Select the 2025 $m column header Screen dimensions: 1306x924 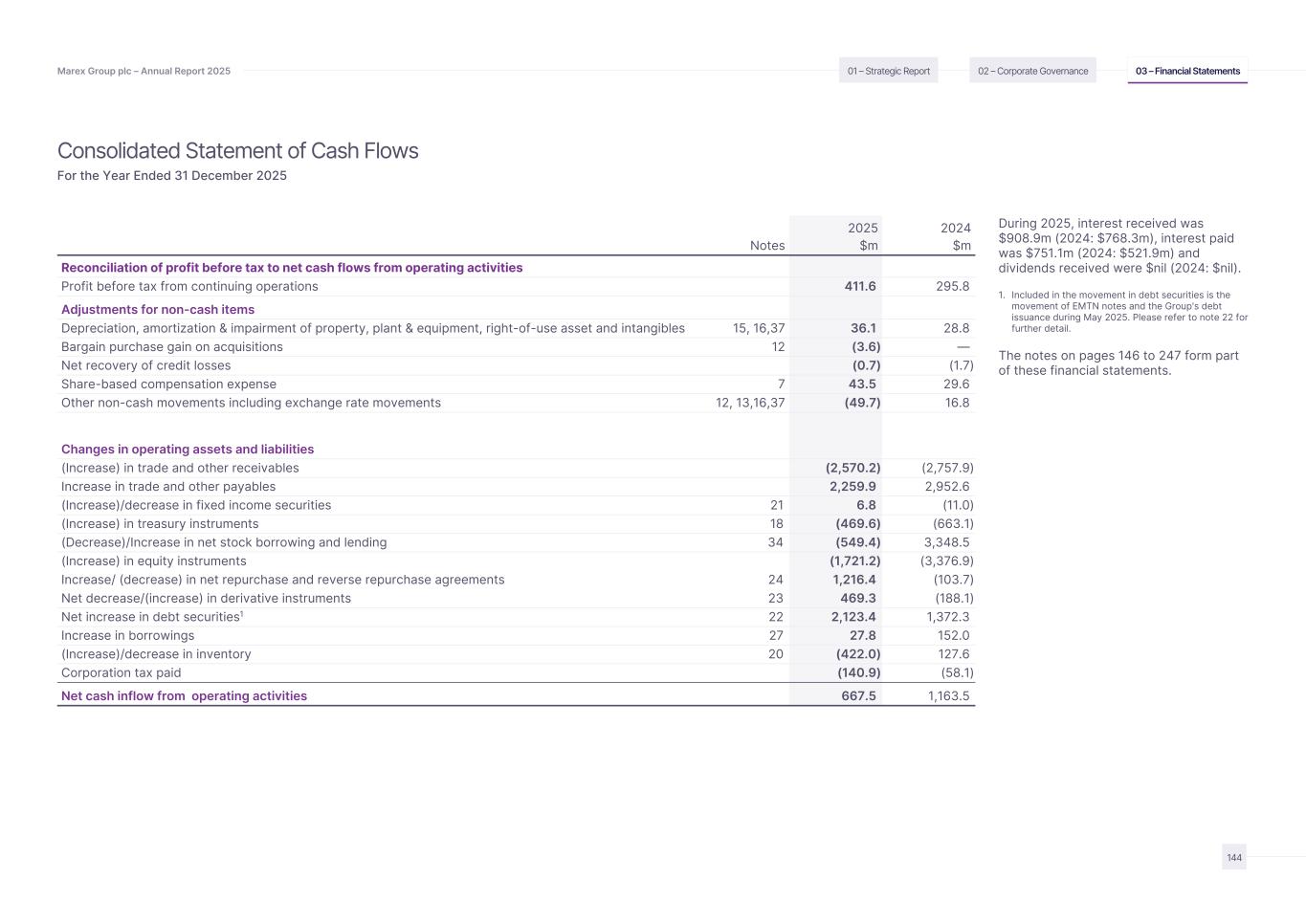coord(863,236)
